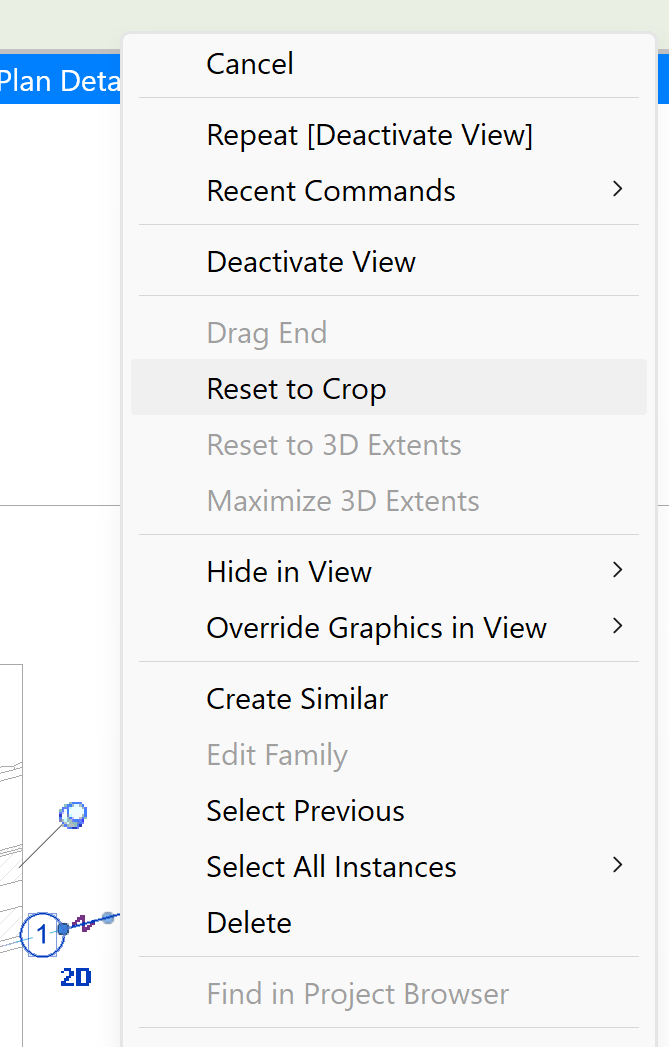The width and height of the screenshot is (669, 1047).
Task: Click the Hide in View entry text
Action: pos(289,571)
